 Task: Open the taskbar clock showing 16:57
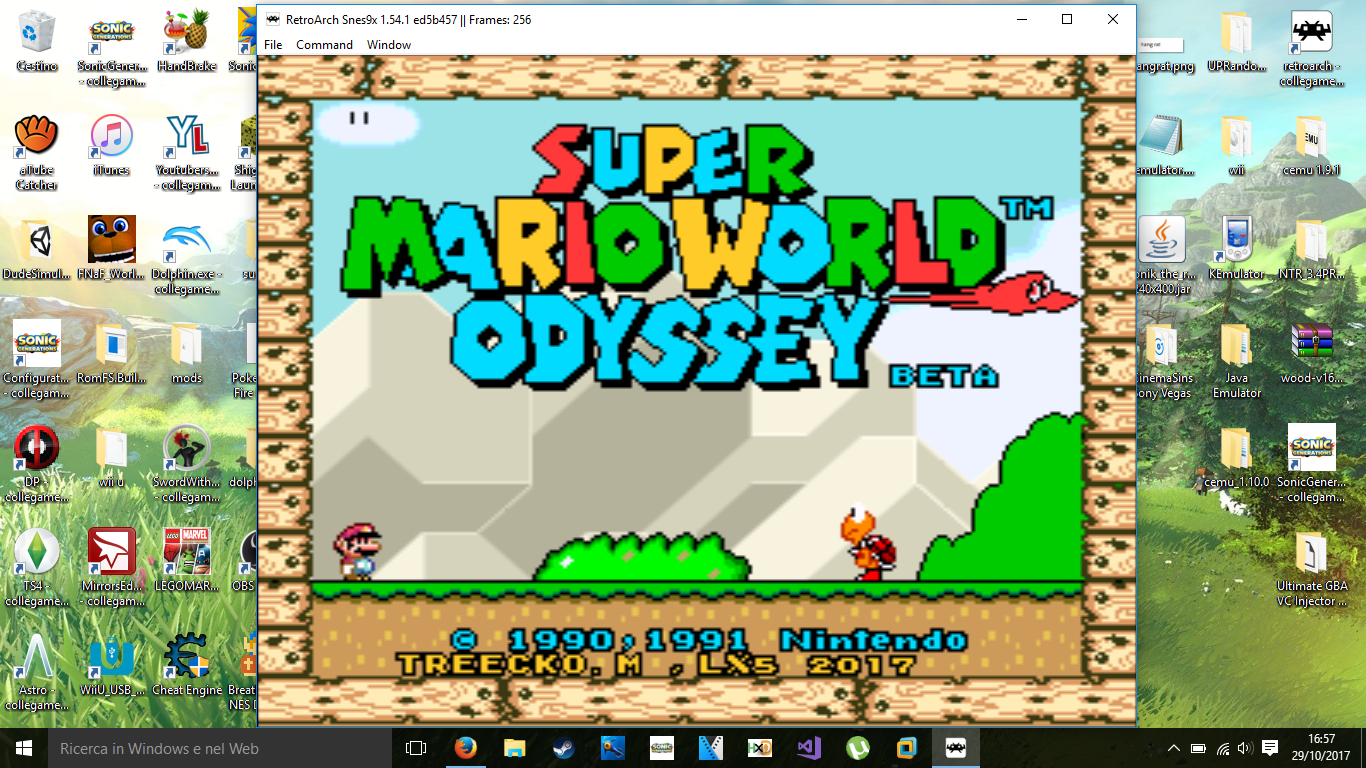[x=1321, y=748]
